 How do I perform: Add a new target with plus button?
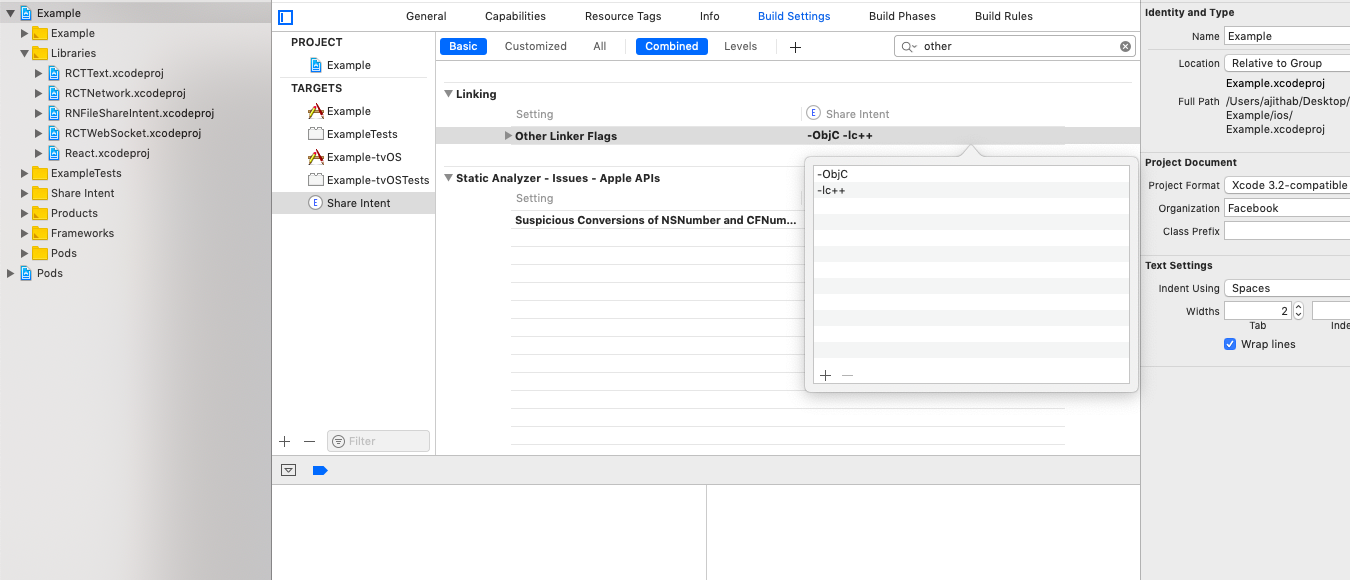[285, 441]
